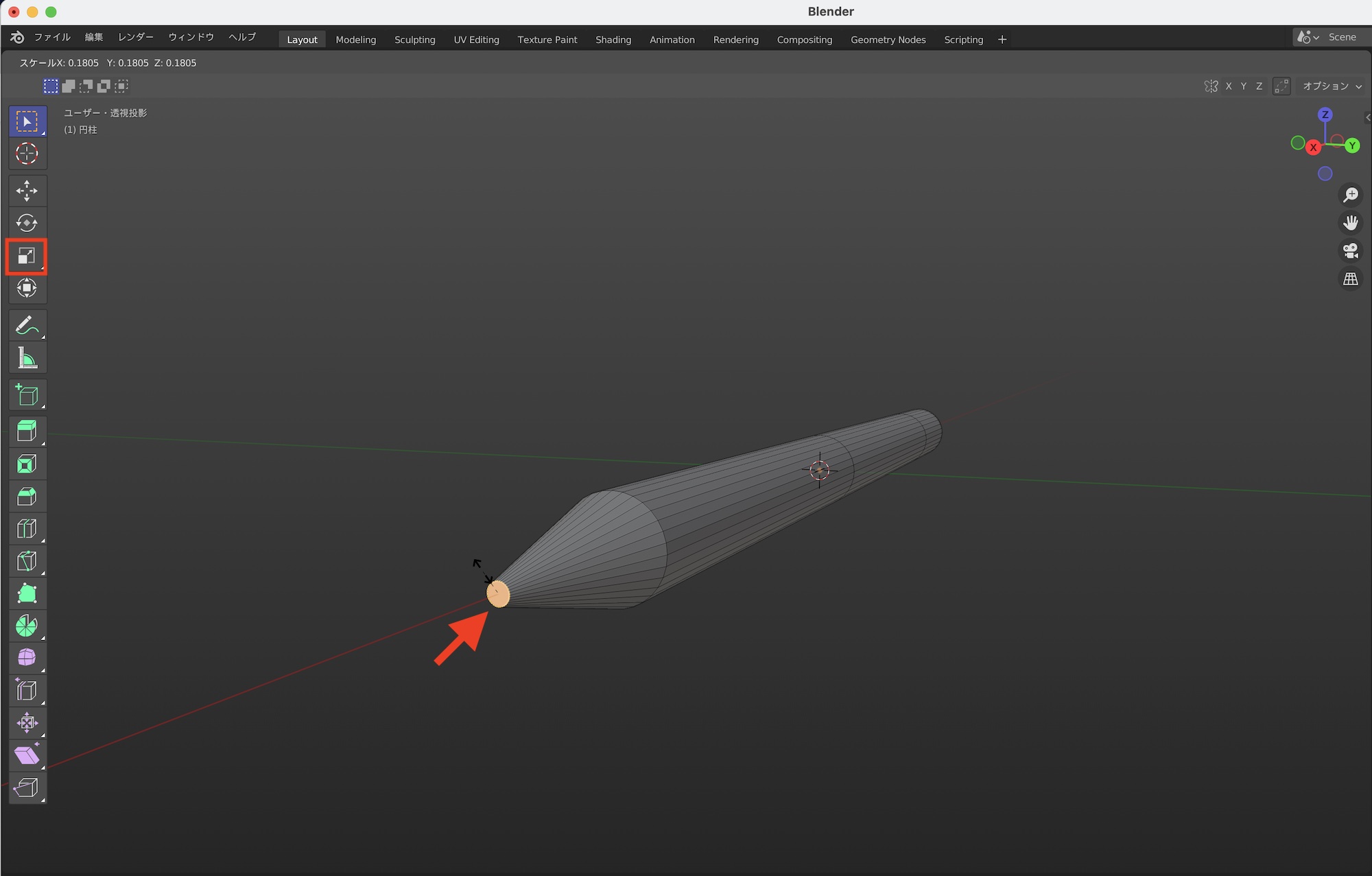Expand the オプション dropdown
This screenshot has width=1372, height=876.
(1332, 86)
